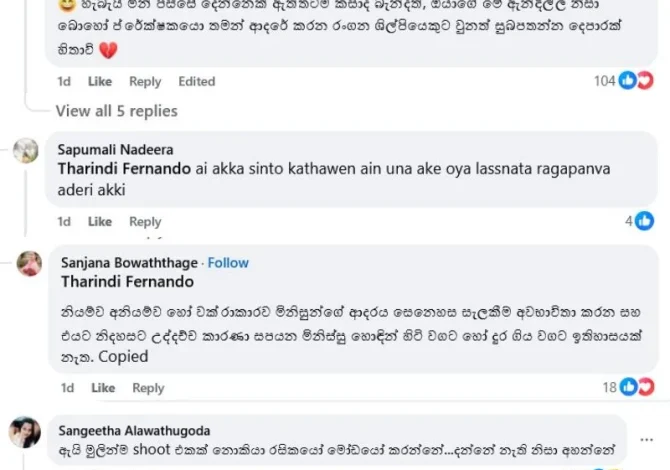The width and height of the screenshot is (670, 470).
Task: Click the like reaction icon next to 4
Action: [644, 221]
